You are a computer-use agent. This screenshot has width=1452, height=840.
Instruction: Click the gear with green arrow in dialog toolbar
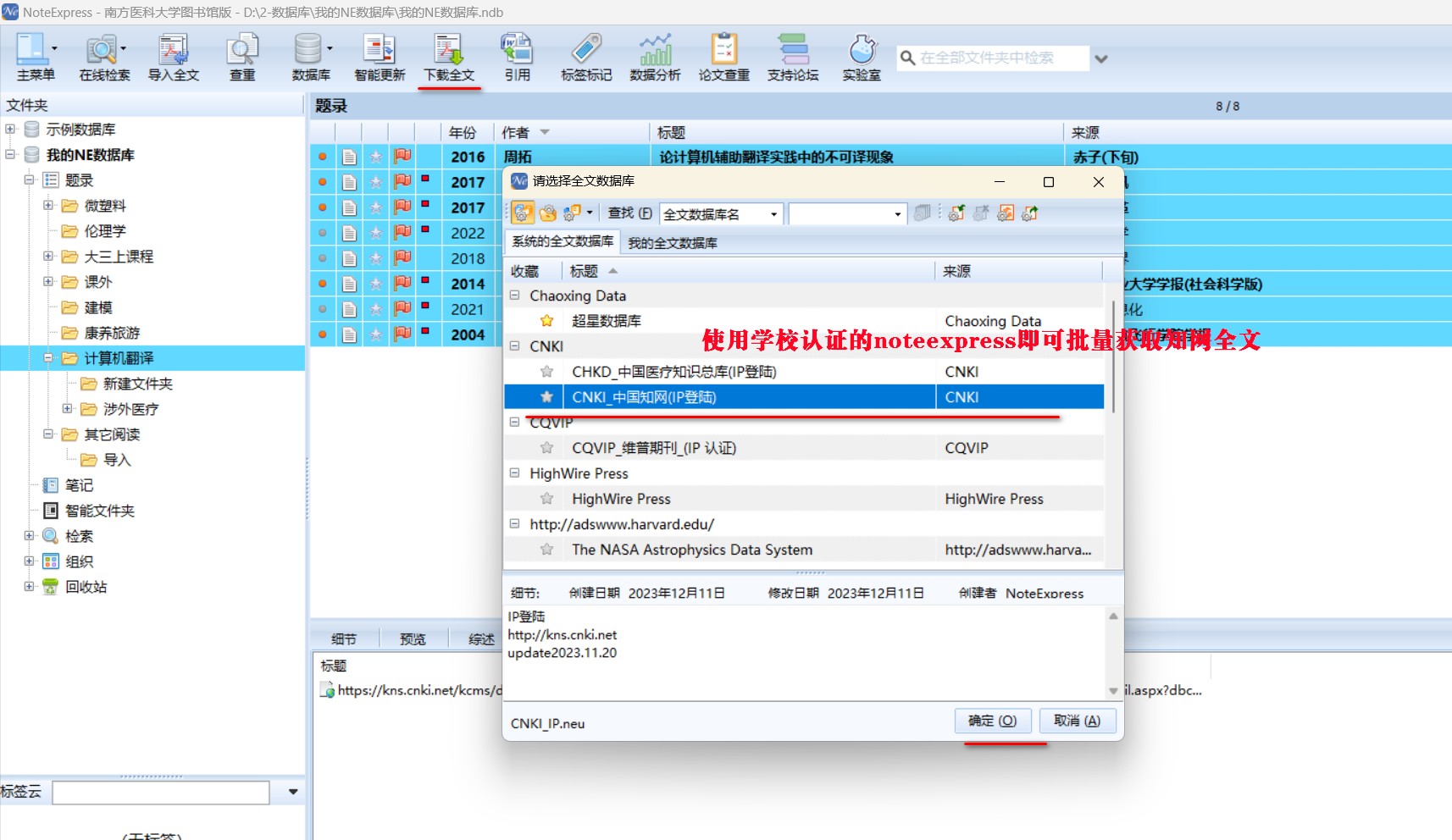(x=956, y=213)
